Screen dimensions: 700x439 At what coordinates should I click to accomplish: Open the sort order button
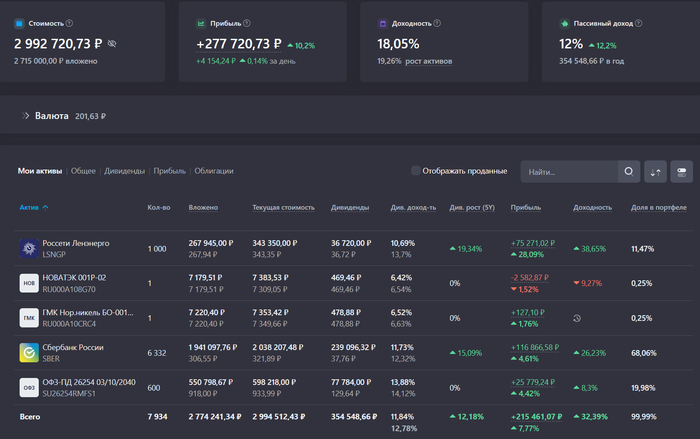656,171
